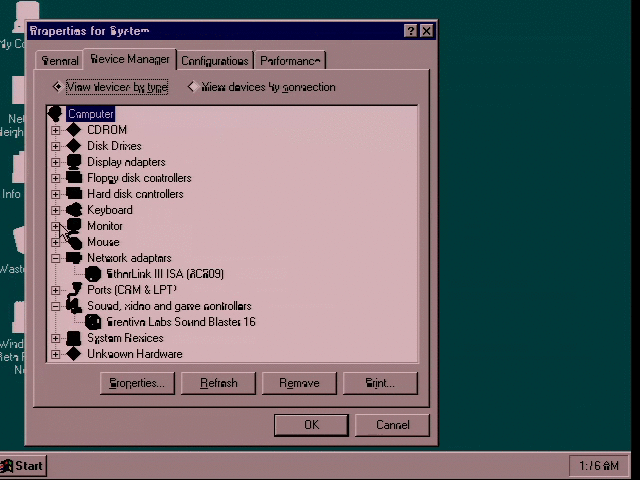
Task: Expand the Floppy disk controllers node
Action: coord(56,178)
